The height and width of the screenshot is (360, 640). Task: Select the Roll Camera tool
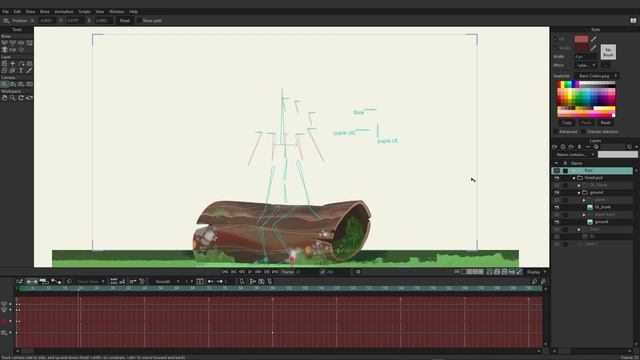(21, 84)
